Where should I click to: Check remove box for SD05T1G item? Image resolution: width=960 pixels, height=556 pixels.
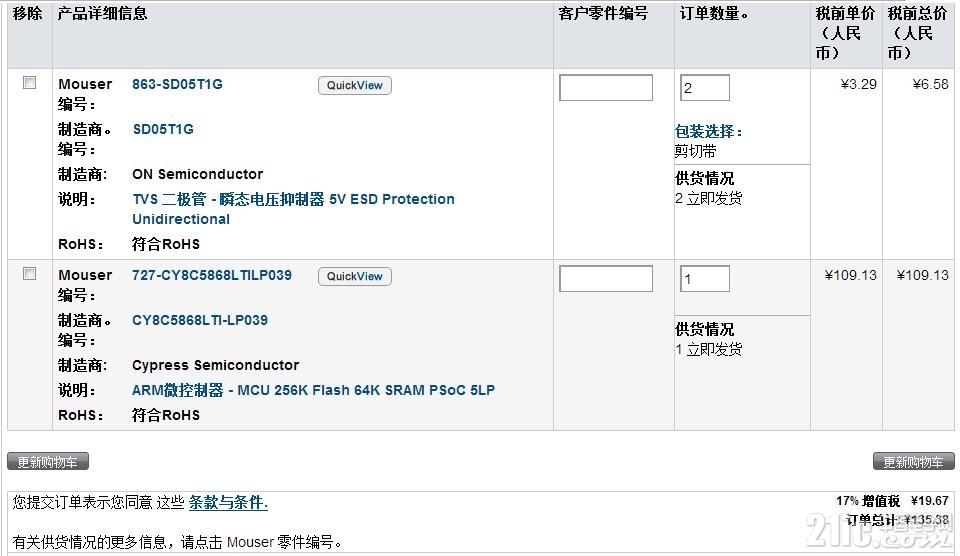29,83
